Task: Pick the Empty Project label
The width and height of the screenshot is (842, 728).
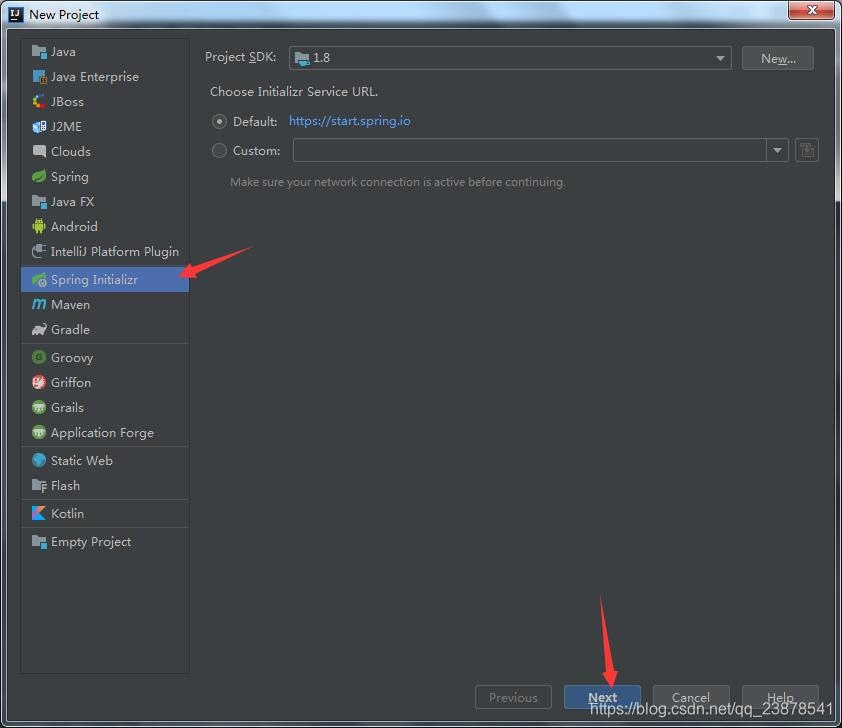Action: [91, 542]
